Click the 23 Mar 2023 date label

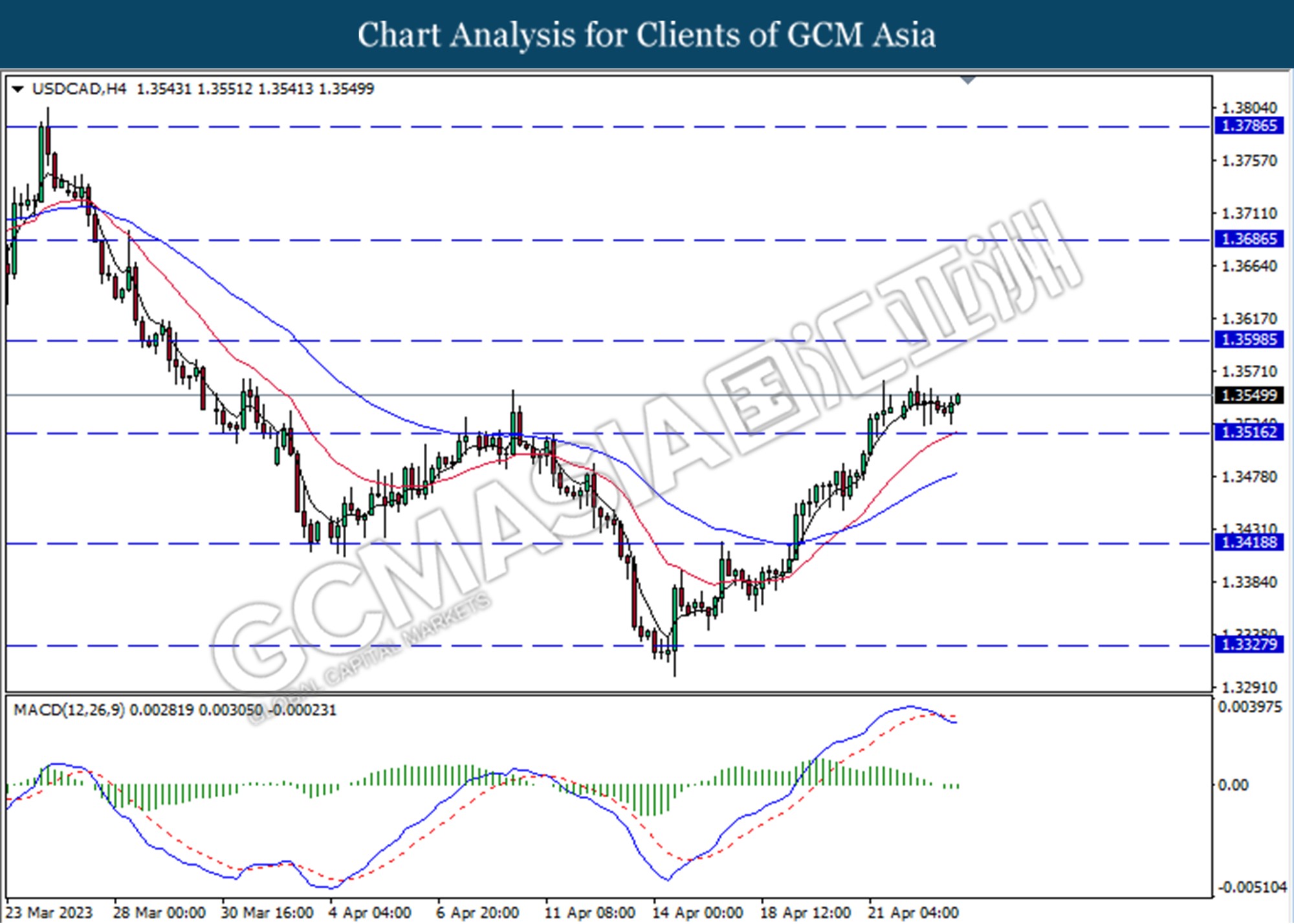point(49,913)
